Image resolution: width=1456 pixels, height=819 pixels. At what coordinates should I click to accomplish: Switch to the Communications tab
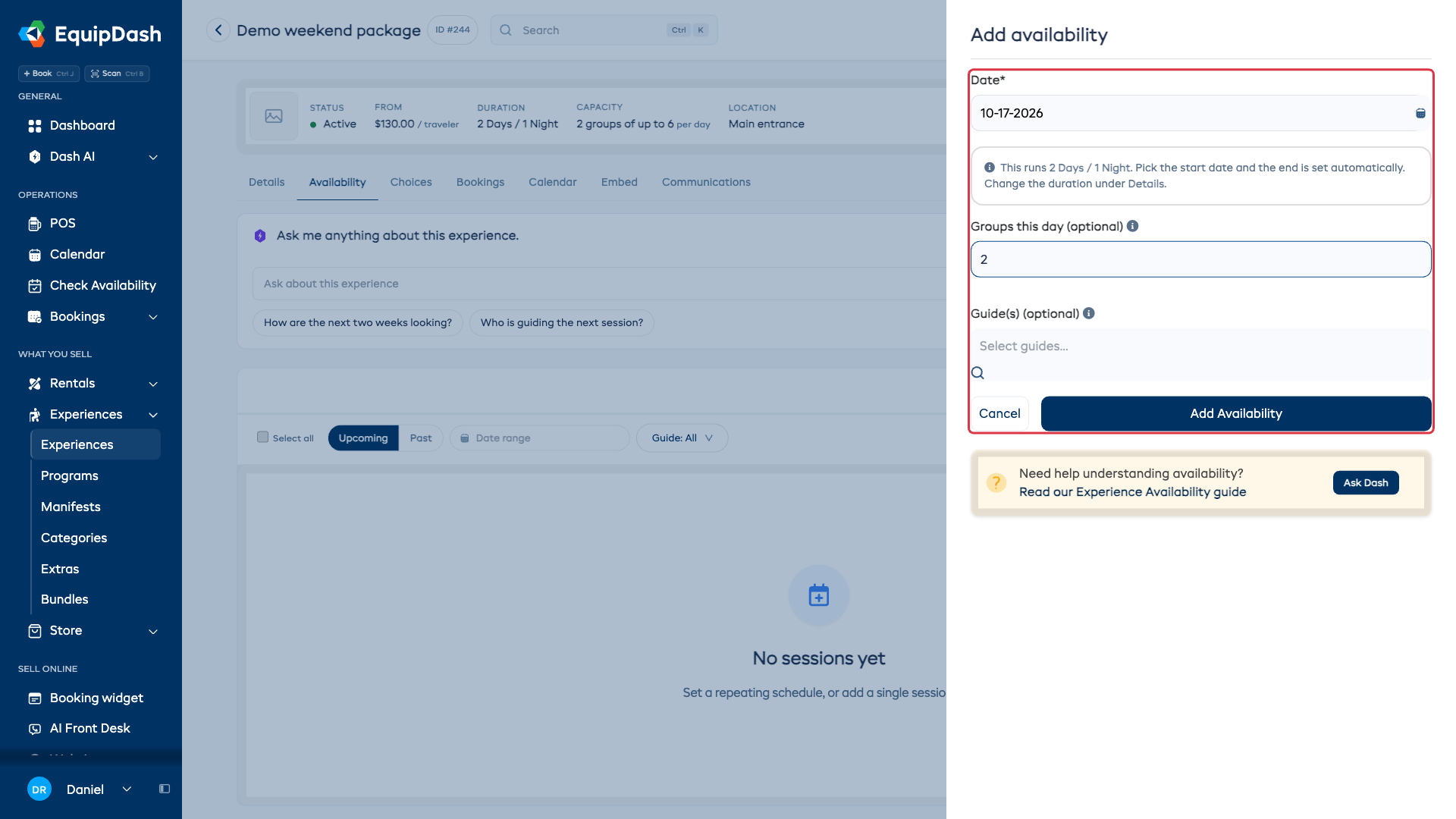(706, 182)
